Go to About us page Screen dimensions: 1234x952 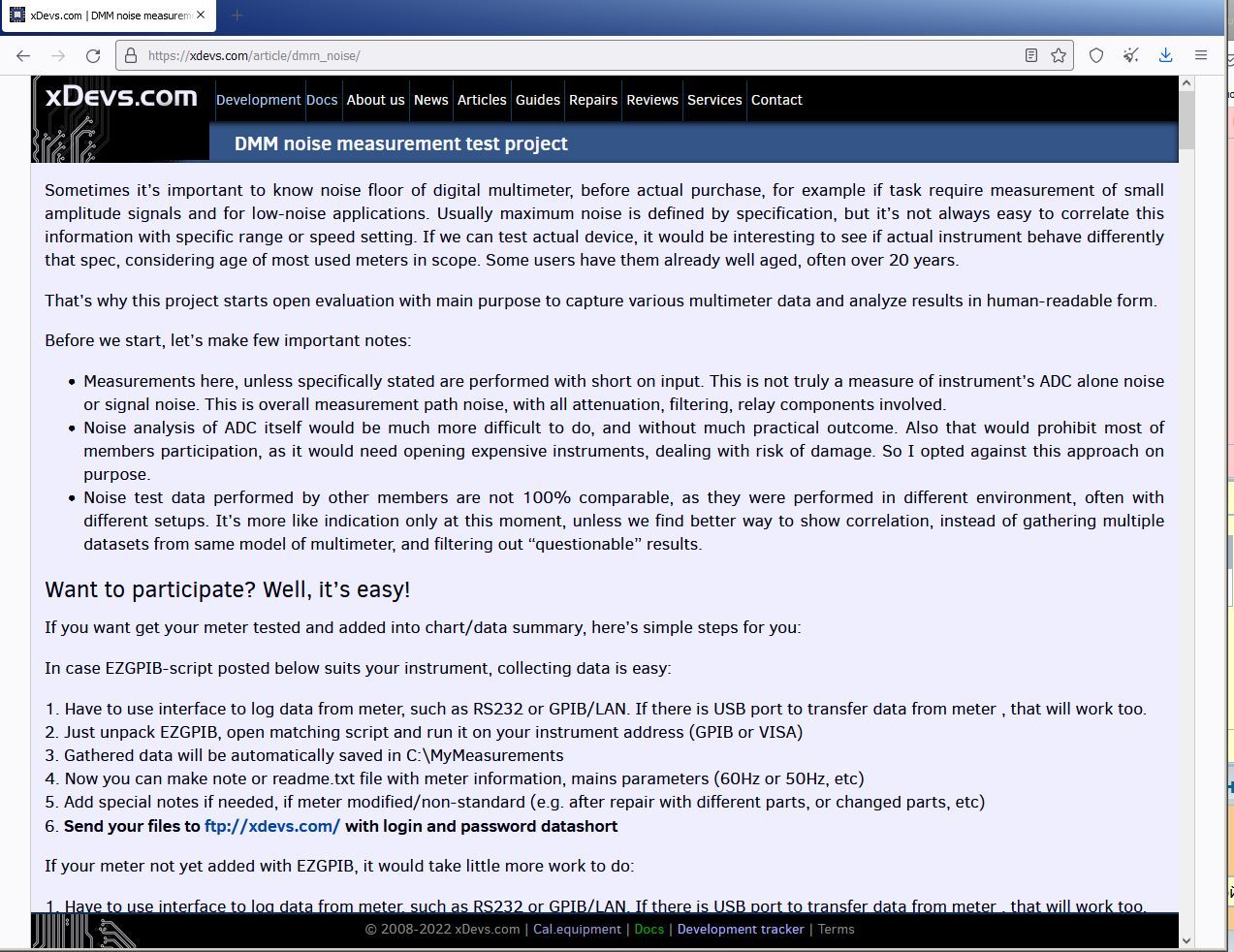coord(375,100)
